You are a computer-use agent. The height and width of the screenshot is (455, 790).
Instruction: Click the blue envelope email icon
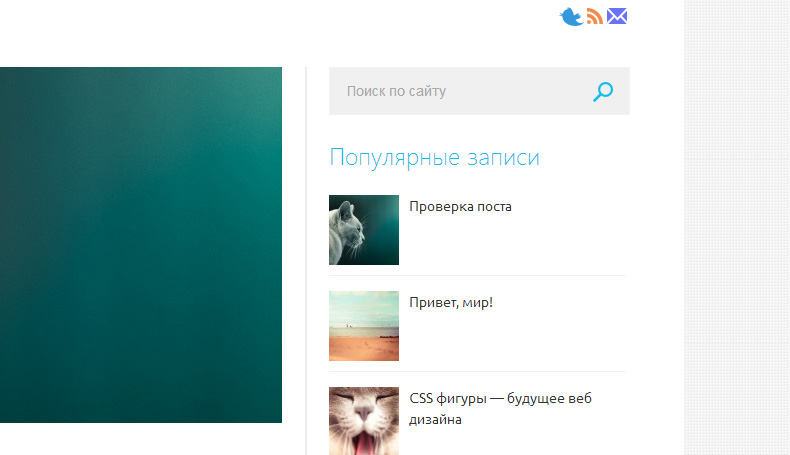pyautogui.click(x=617, y=16)
